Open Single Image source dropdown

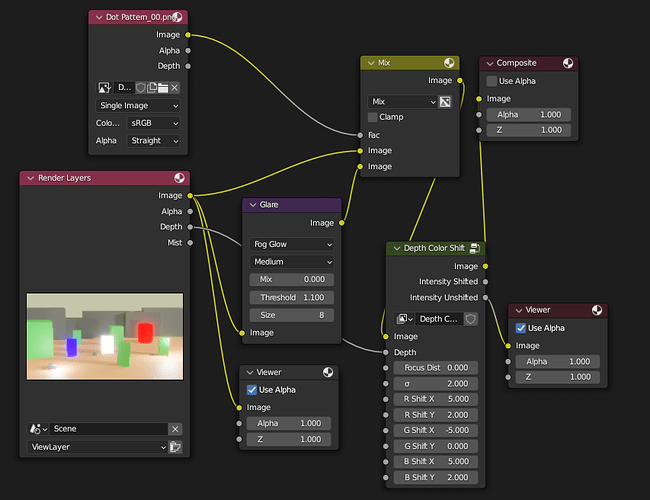pyautogui.click(x=138, y=105)
